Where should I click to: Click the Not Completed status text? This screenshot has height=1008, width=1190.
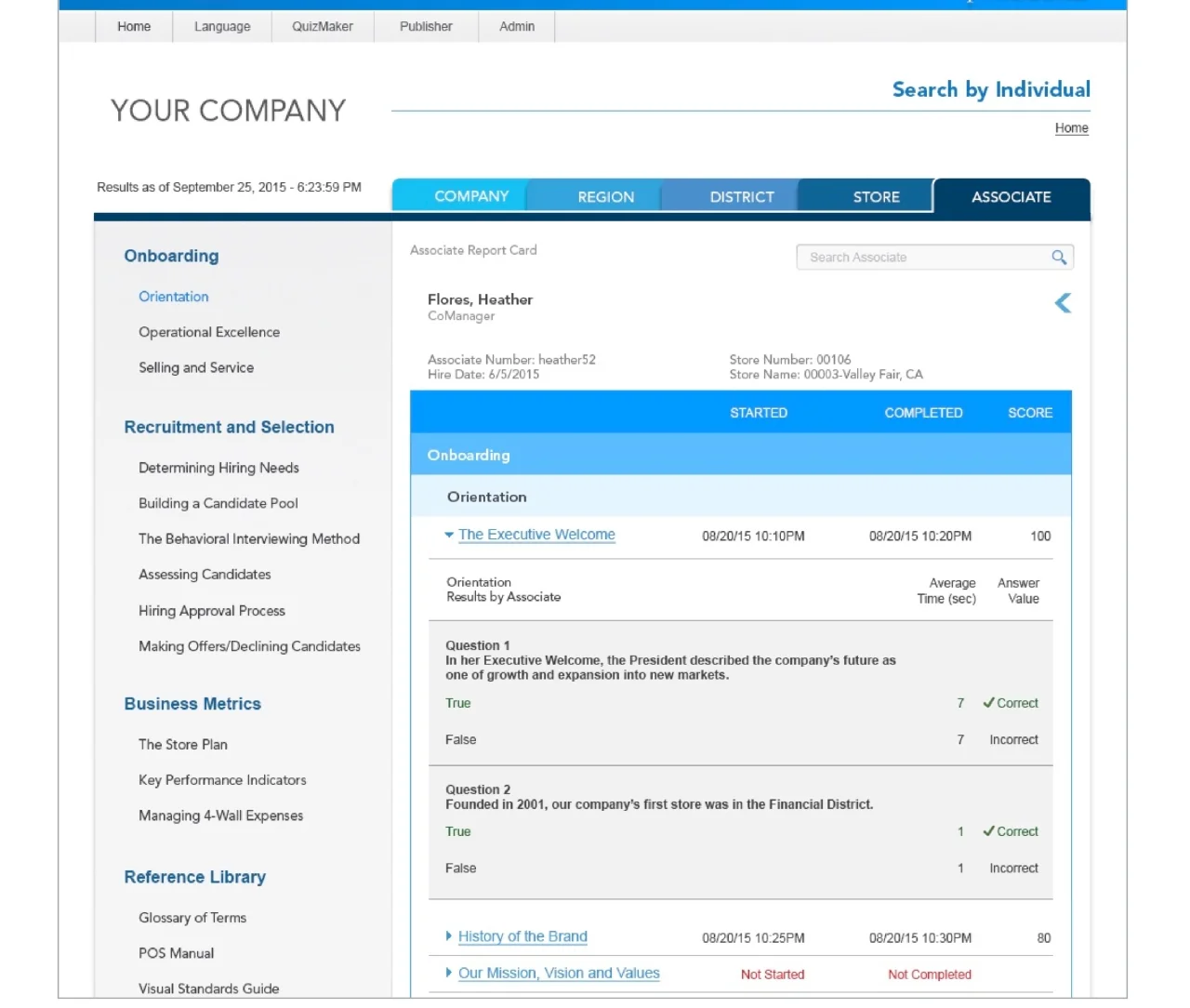click(x=930, y=975)
